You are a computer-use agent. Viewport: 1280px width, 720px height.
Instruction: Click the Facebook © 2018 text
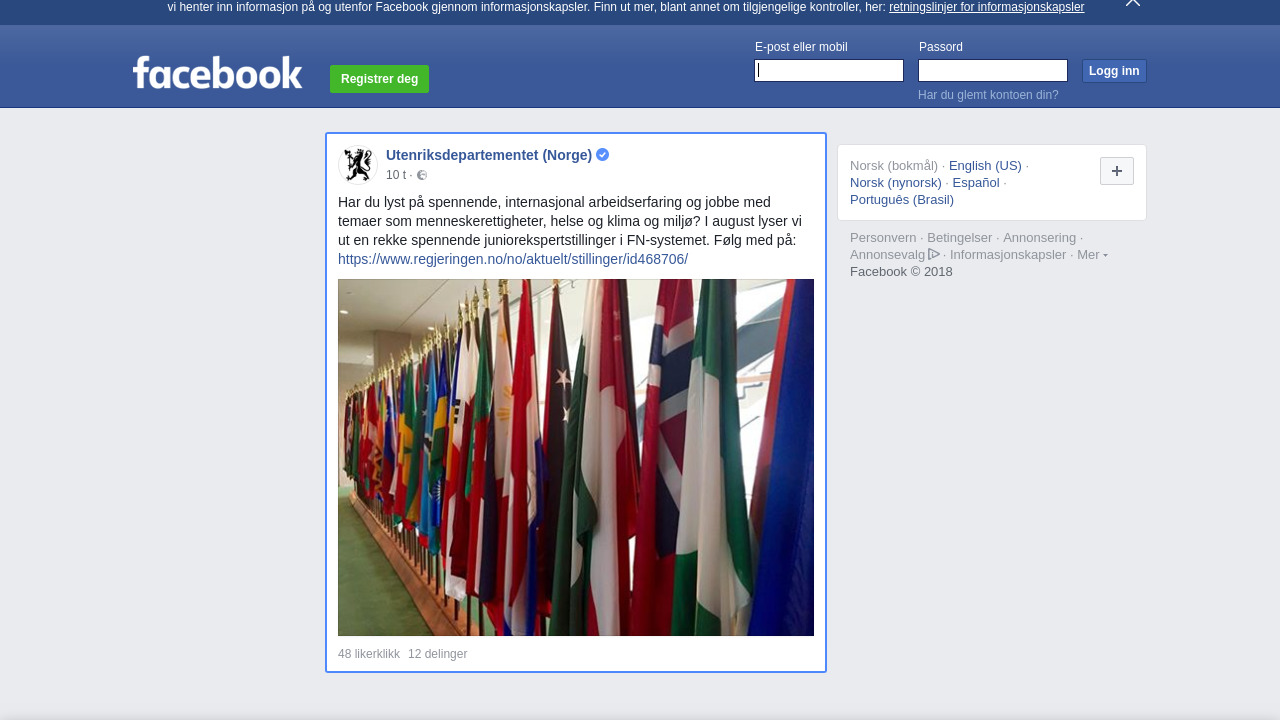[x=901, y=272]
